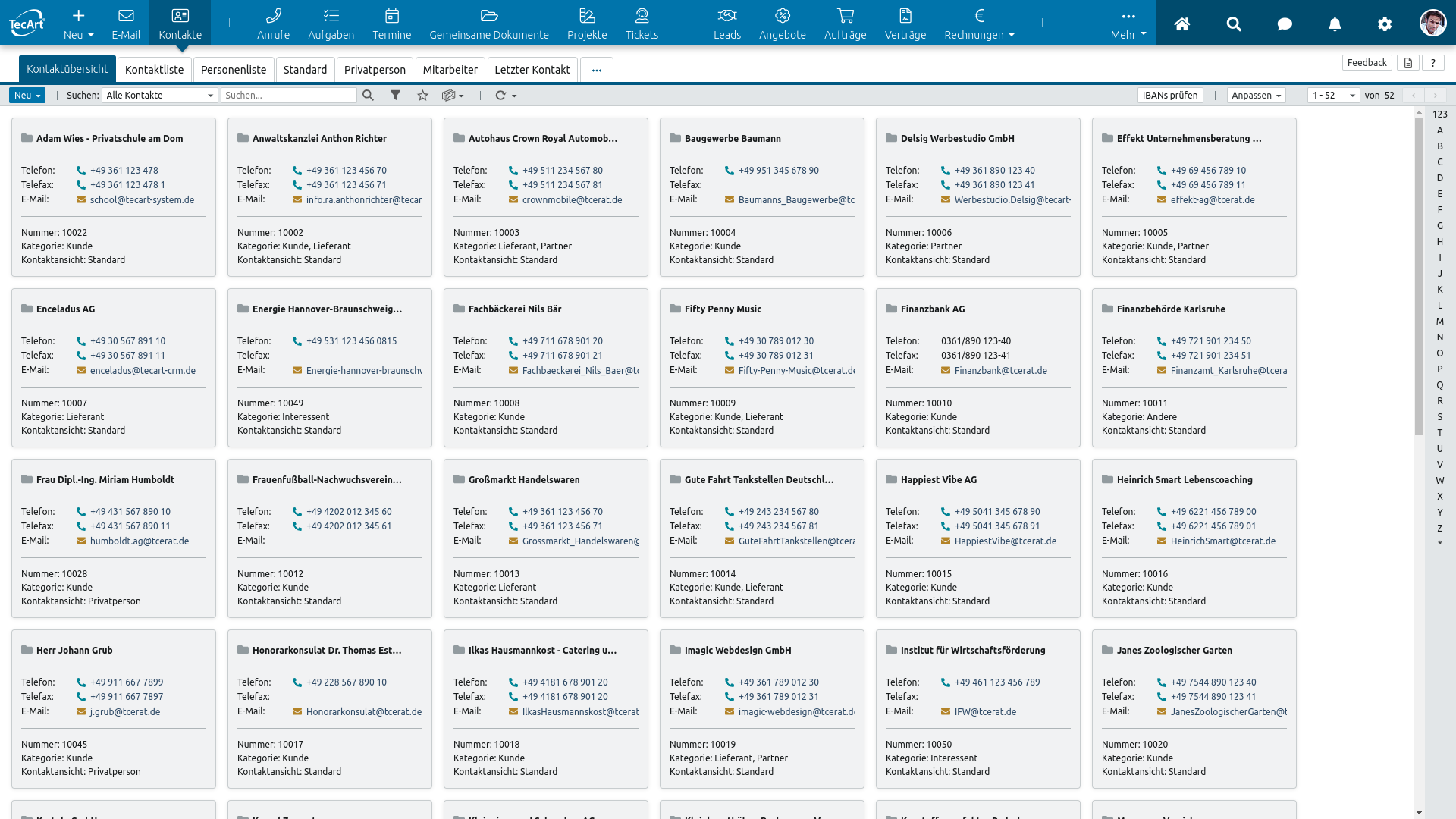Open the Projekte module
Viewport: 1456px width, 819px height.
pyautogui.click(x=586, y=24)
